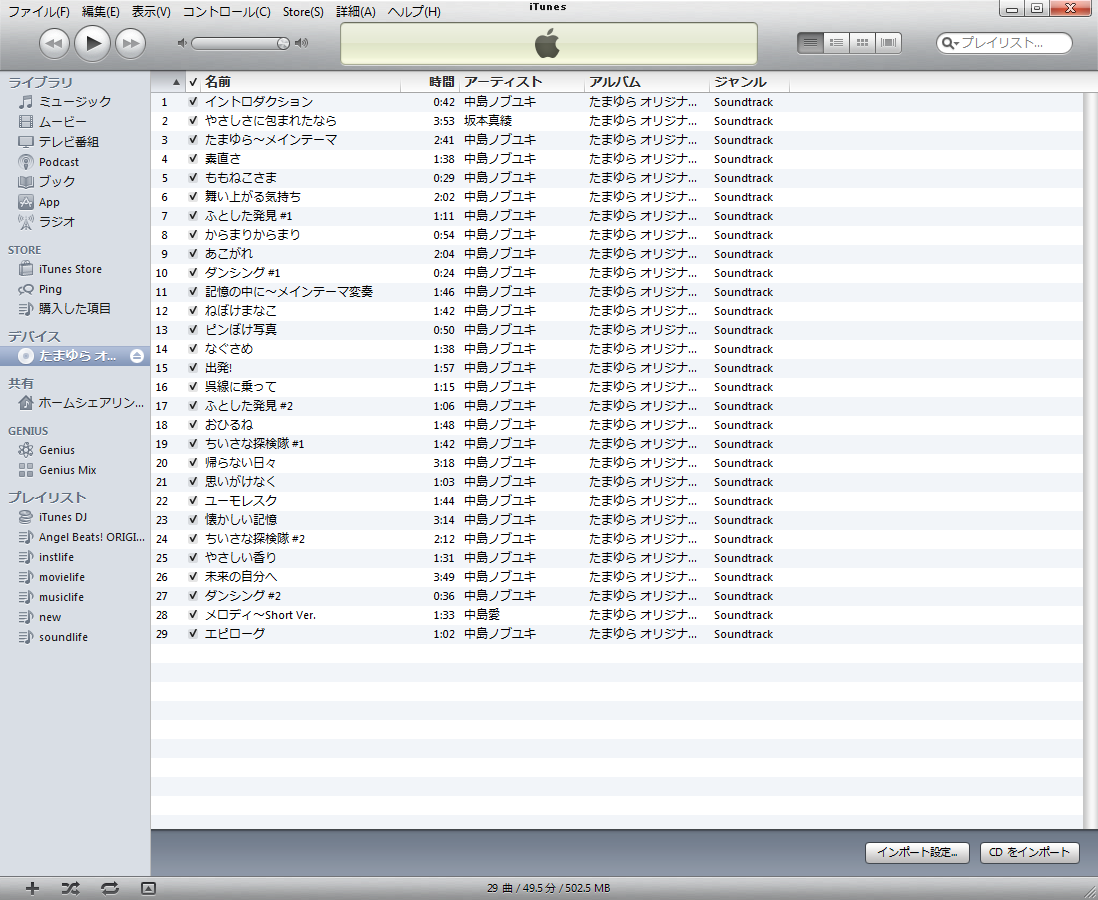Open soundlife playlist

coord(53,637)
